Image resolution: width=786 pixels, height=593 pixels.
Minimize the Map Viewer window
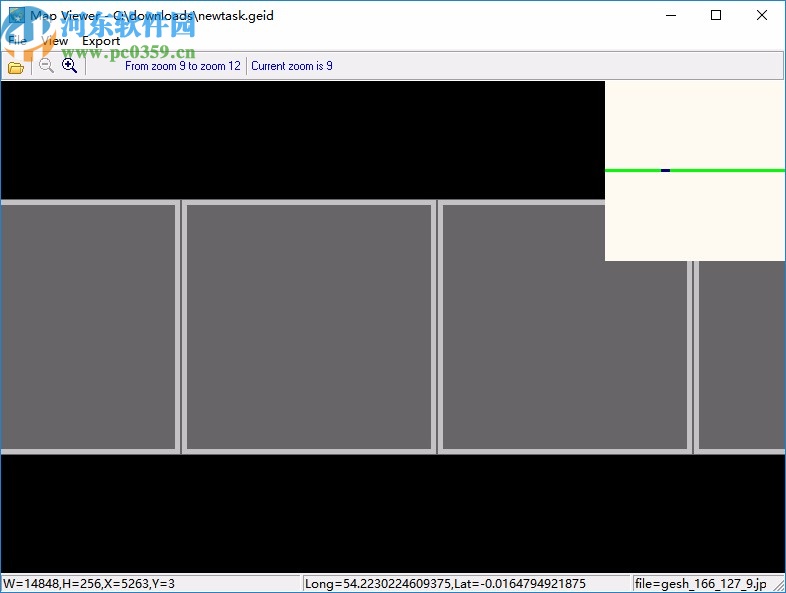click(x=671, y=16)
